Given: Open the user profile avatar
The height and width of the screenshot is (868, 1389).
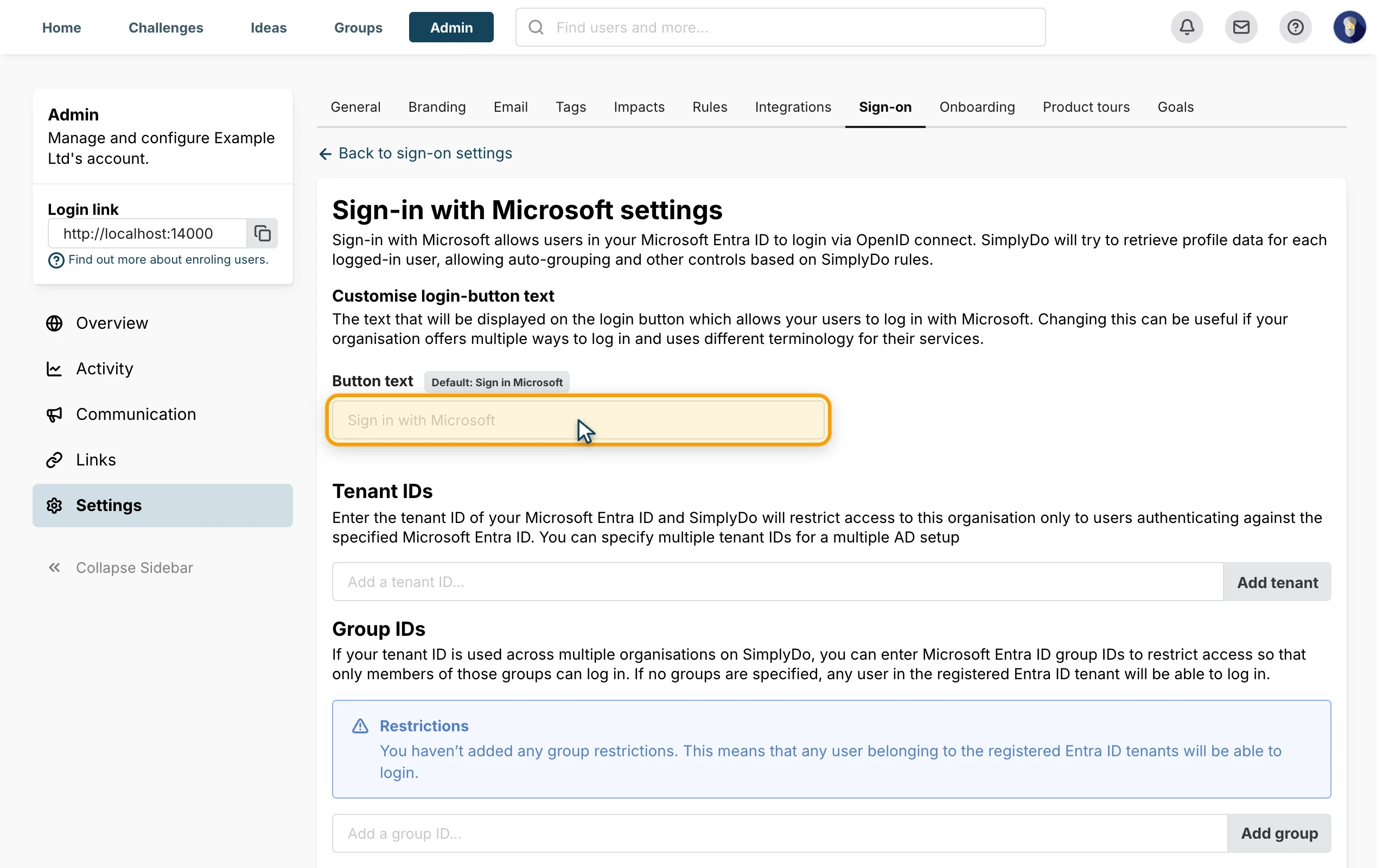Looking at the screenshot, I should coord(1349,27).
